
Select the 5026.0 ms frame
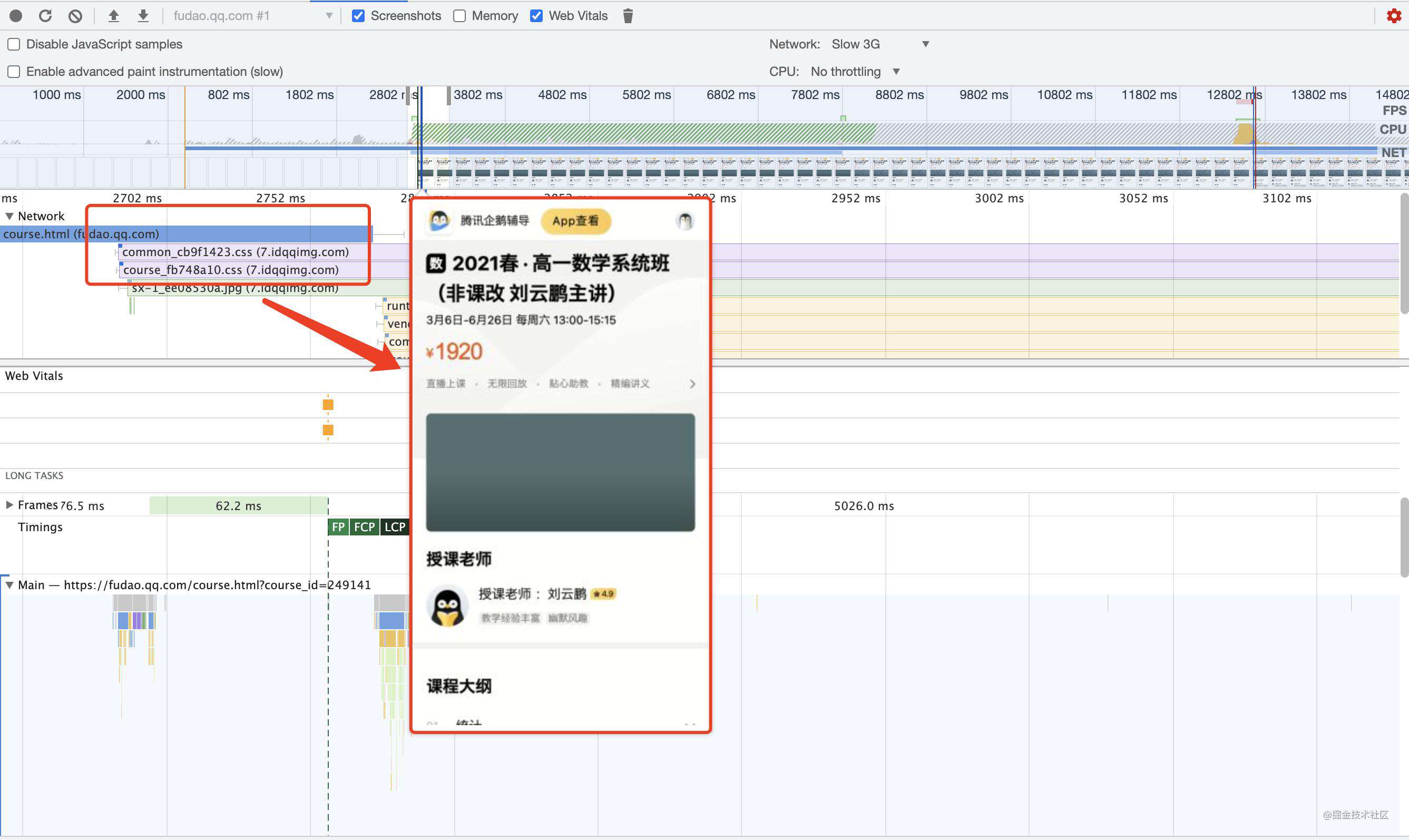864,505
